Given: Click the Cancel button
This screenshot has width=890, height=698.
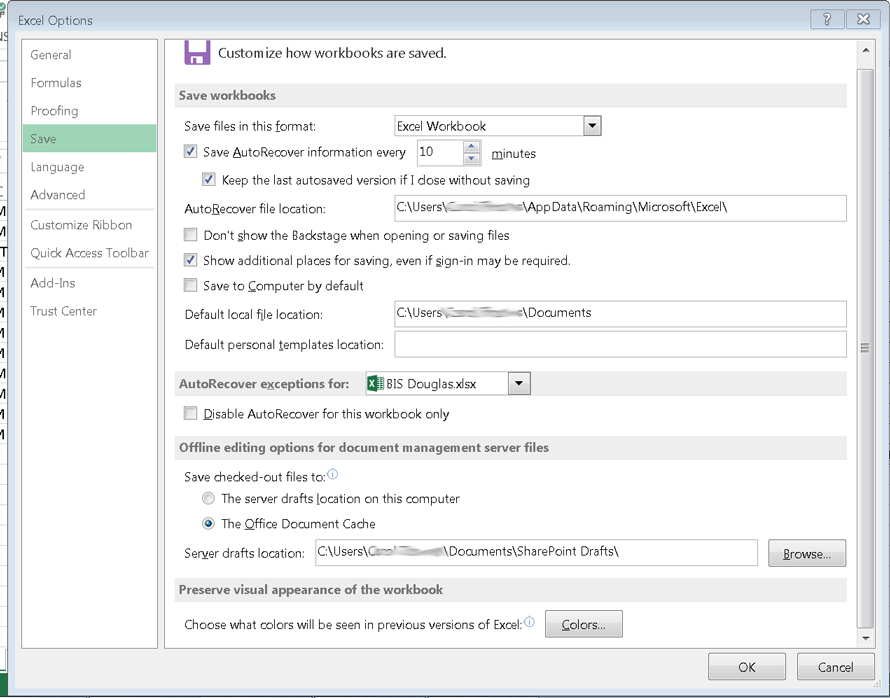Looking at the screenshot, I should [x=836, y=667].
